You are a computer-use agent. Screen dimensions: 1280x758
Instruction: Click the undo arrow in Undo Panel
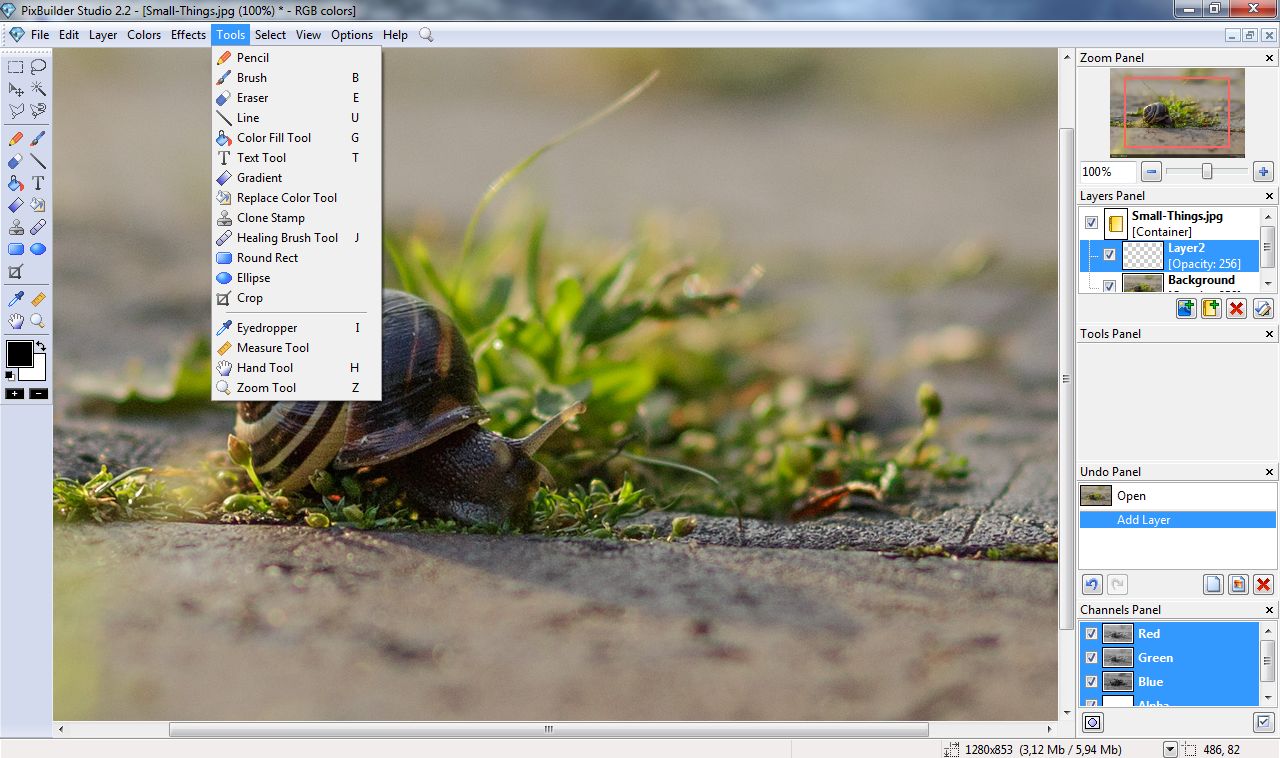coord(1092,585)
